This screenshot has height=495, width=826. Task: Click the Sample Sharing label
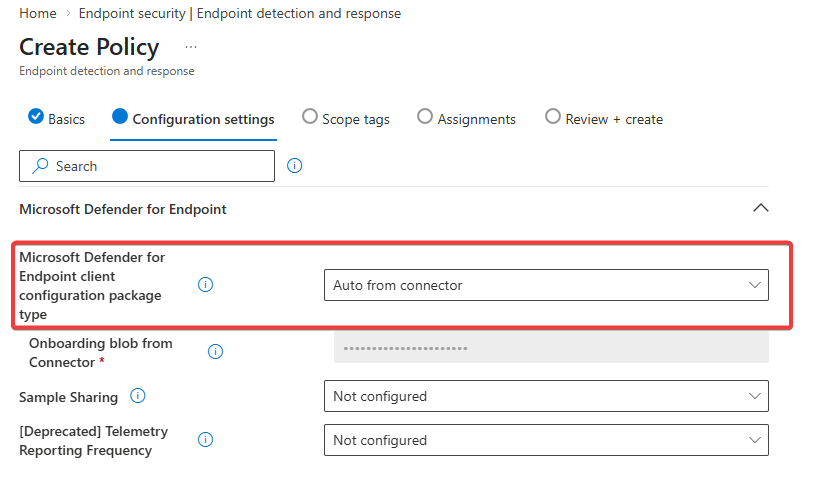tap(68, 397)
